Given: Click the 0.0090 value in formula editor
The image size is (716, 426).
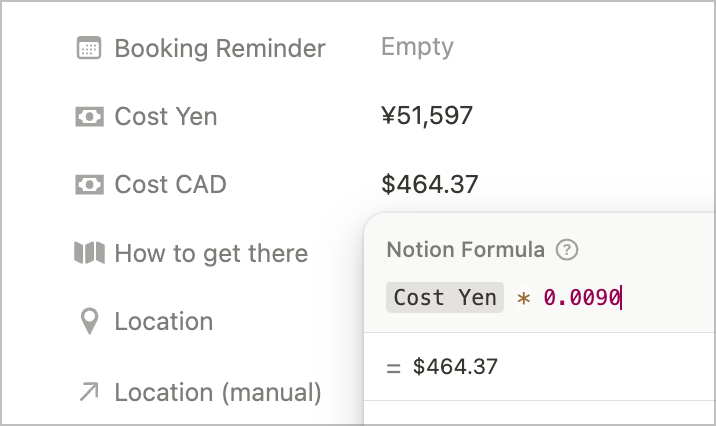Looking at the screenshot, I should coord(581,298).
